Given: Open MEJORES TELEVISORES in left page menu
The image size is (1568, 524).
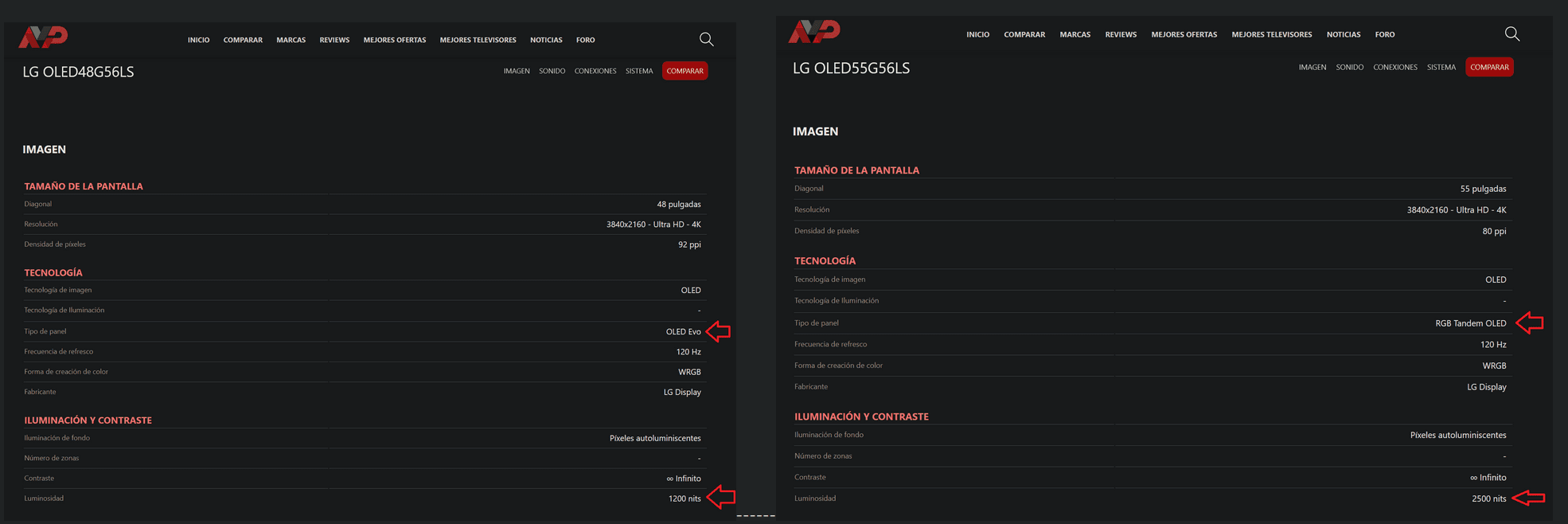Looking at the screenshot, I should click(478, 40).
